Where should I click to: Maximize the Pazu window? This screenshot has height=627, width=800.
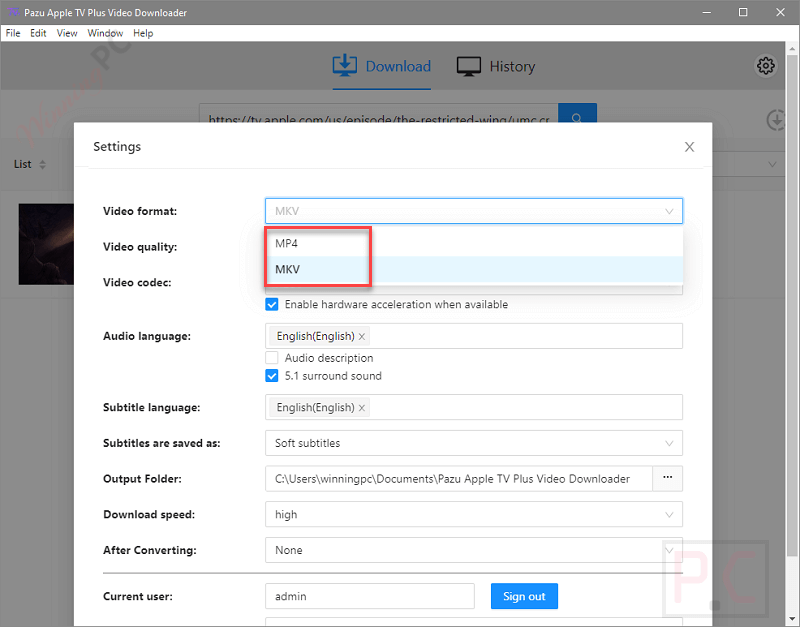point(743,12)
